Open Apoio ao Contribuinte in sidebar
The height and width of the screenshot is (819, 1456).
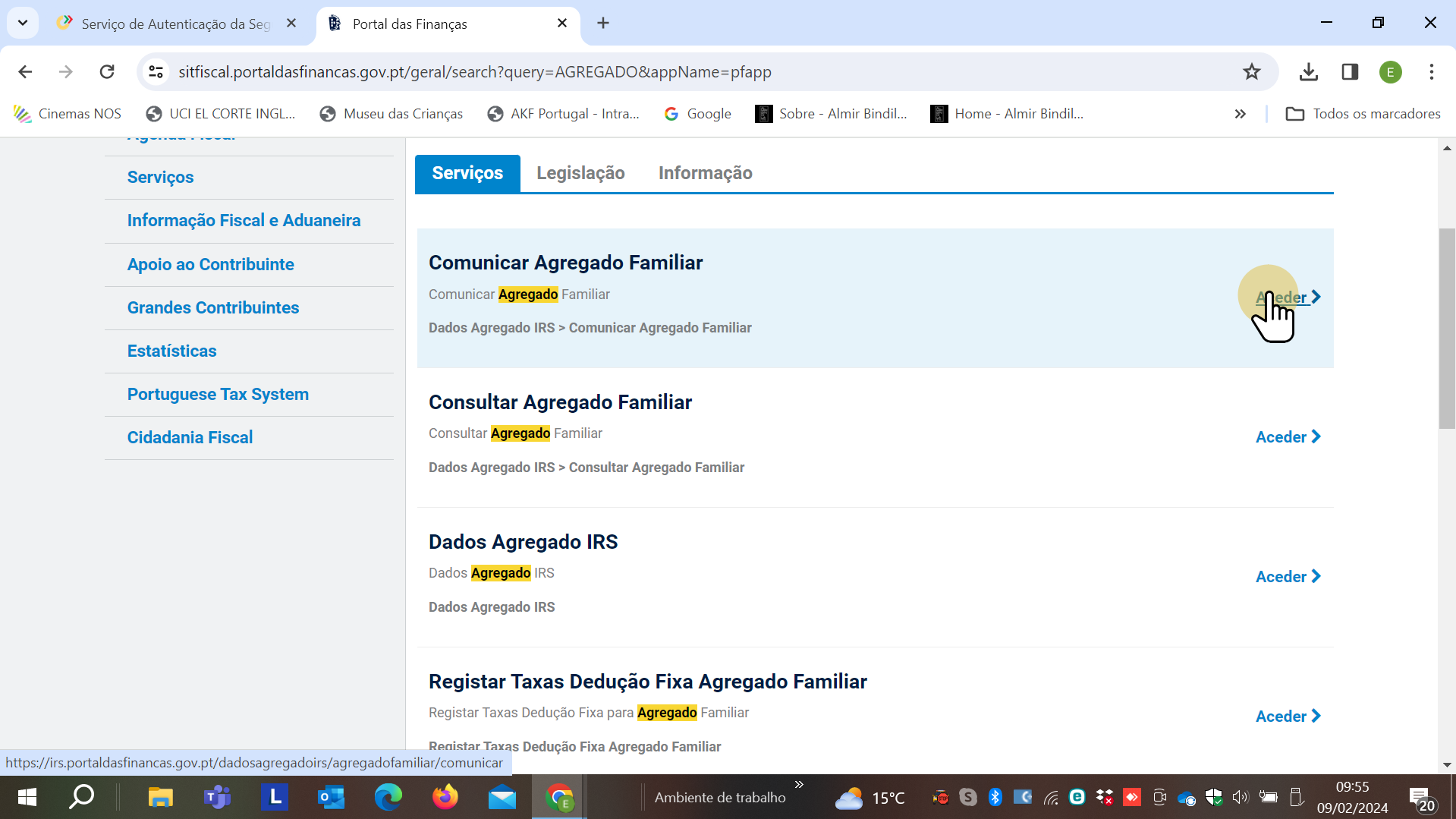click(x=210, y=264)
